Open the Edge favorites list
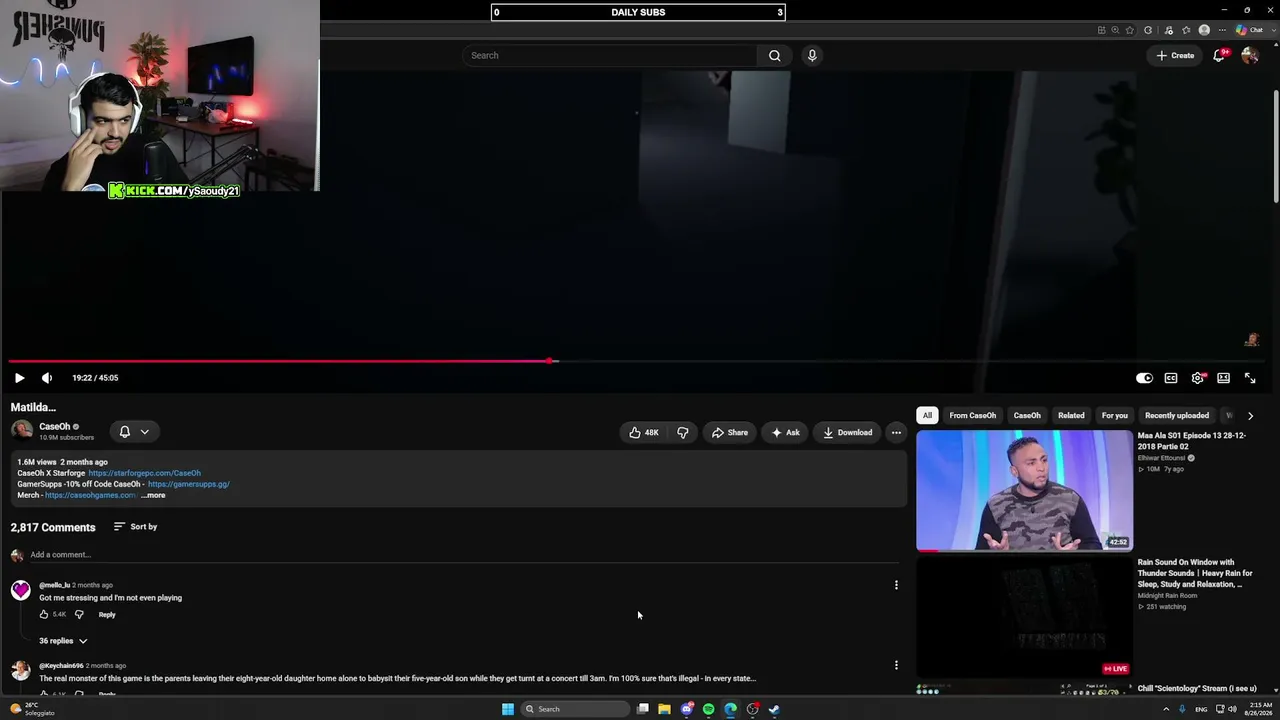Viewport: 1280px width, 720px height. pyautogui.click(x=1186, y=30)
